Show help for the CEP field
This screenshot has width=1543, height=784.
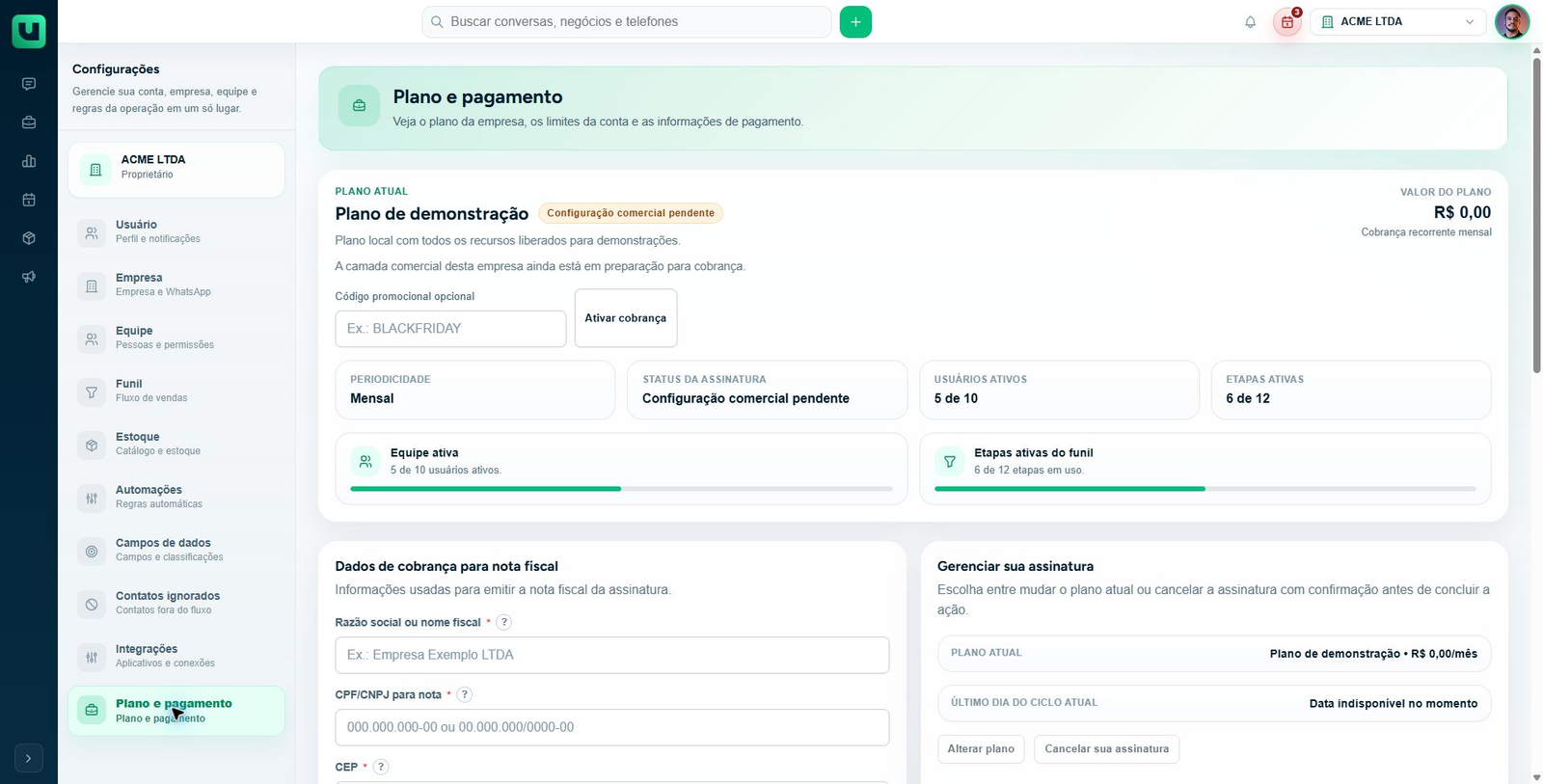(x=381, y=768)
